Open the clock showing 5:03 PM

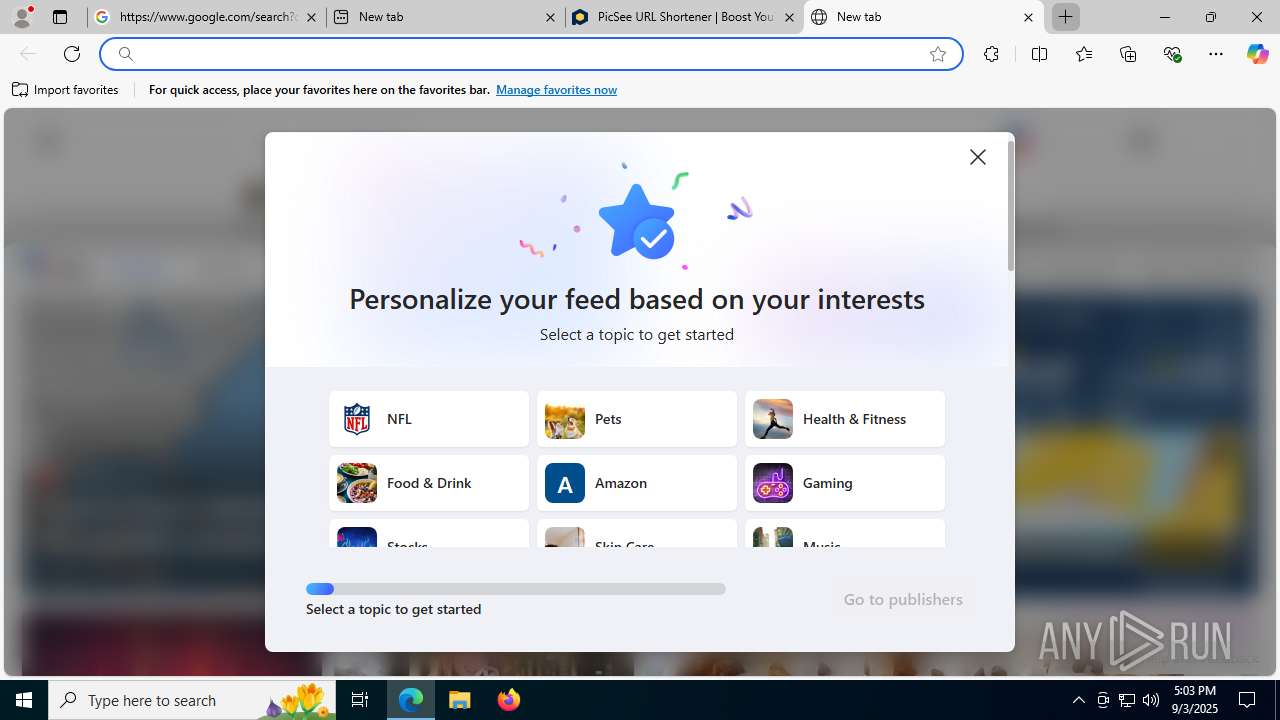1195,700
